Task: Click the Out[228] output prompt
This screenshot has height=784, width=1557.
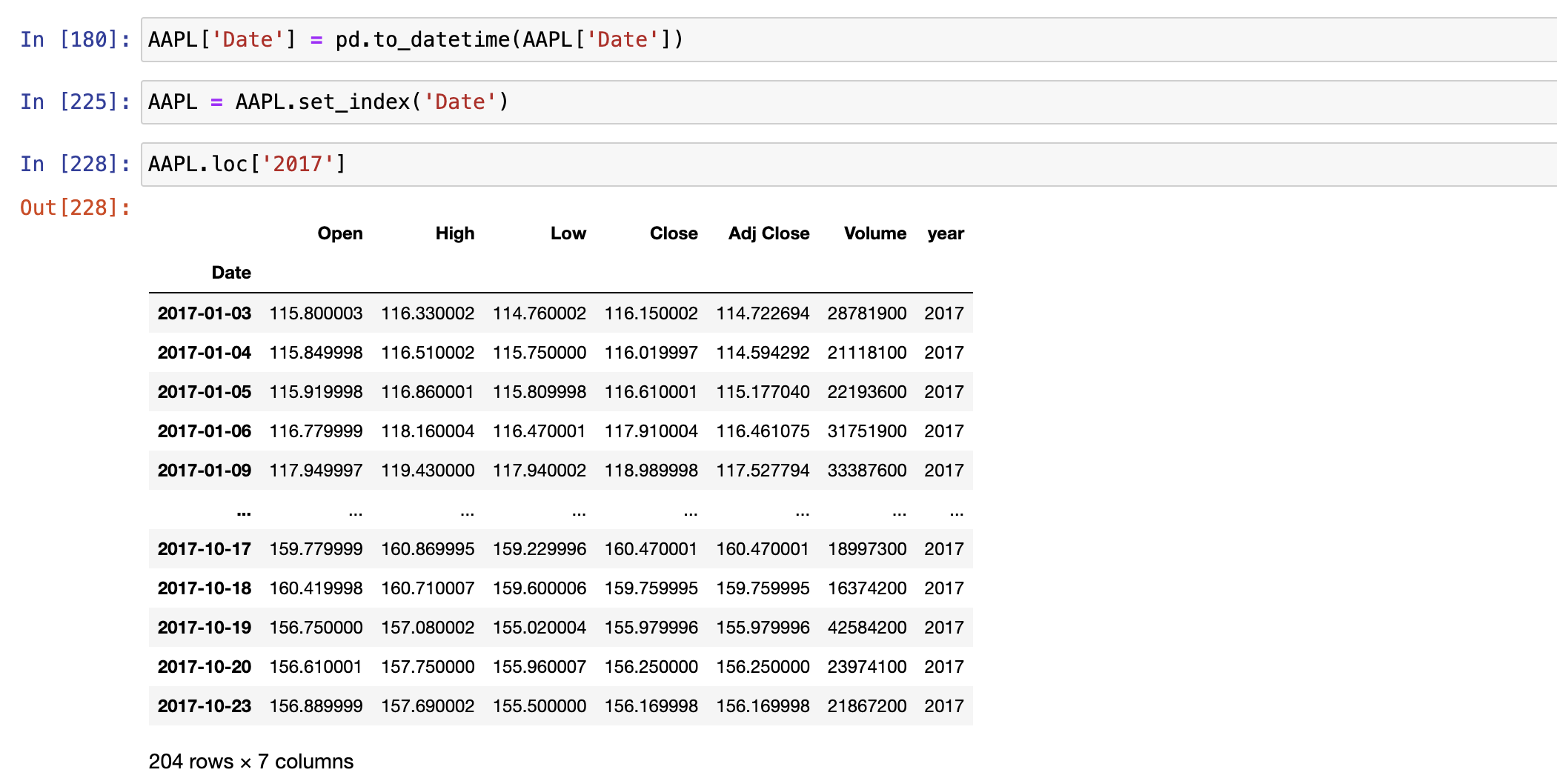Action: [x=75, y=208]
